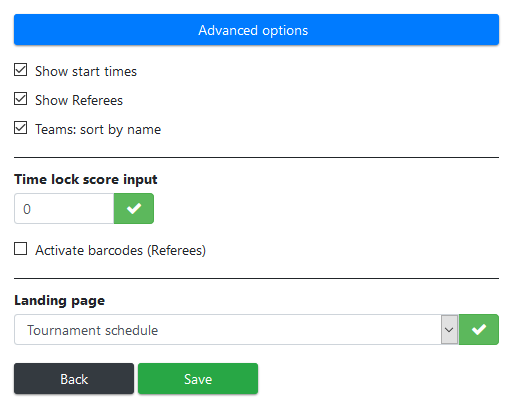Collapse the Advanced options header
Image resolution: width=513 pixels, height=410 pixels.
tap(256, 30)
